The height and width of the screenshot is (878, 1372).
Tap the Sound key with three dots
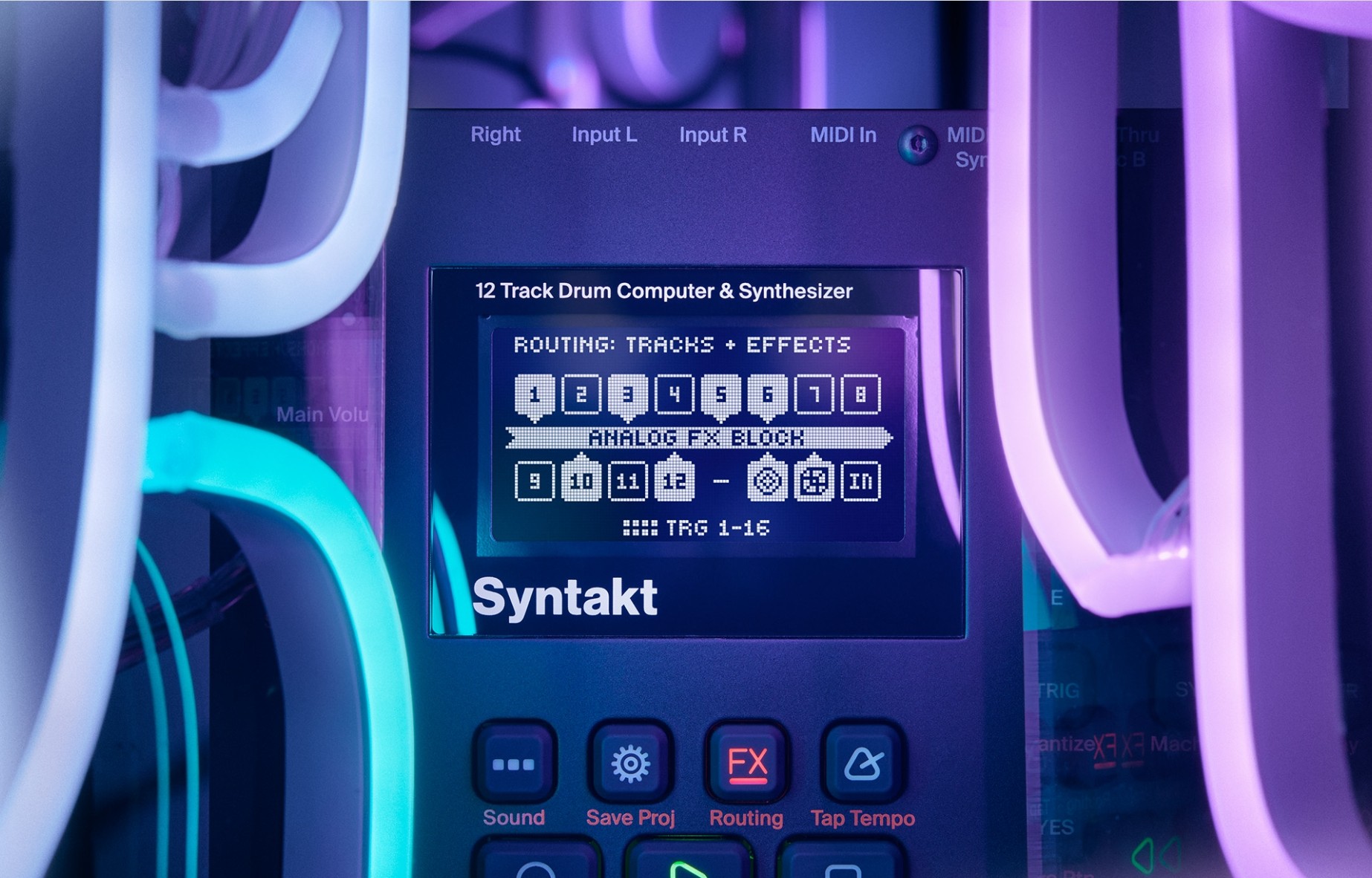point(514,763)
